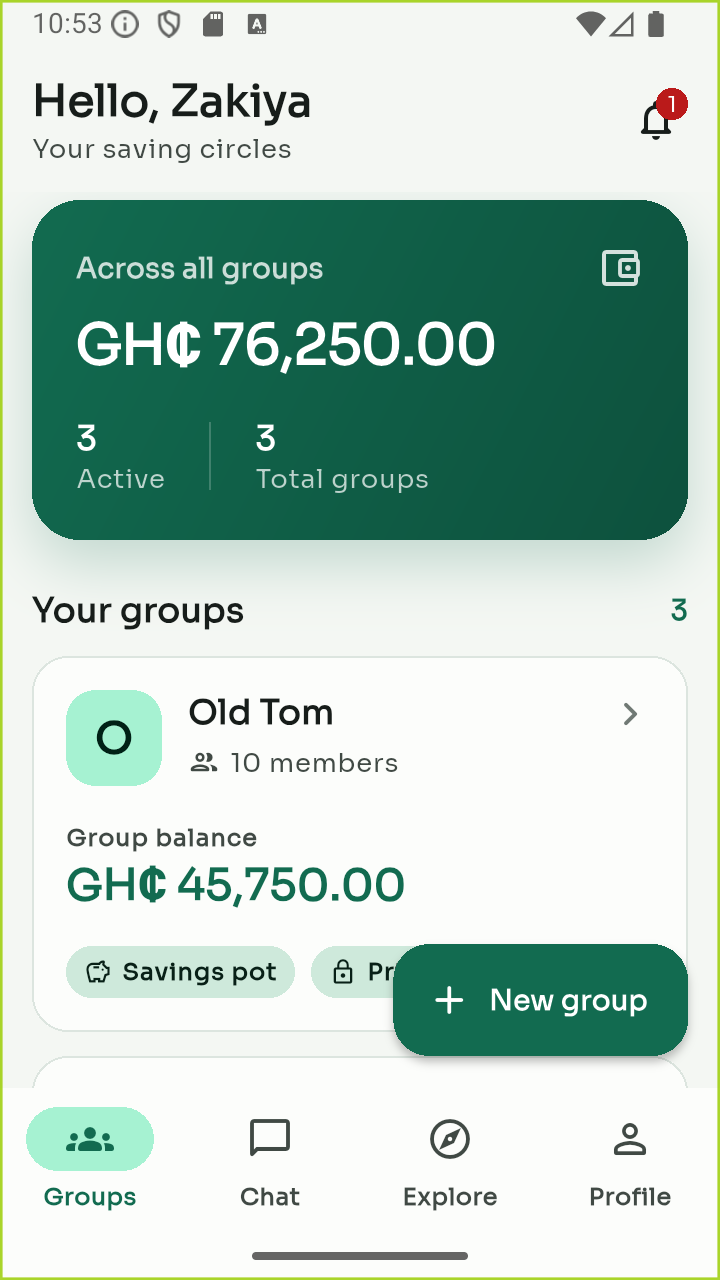This screenshot has height=1280, width=720.
Task: Open the Profile tab
Action: (x=630, y=1158)
